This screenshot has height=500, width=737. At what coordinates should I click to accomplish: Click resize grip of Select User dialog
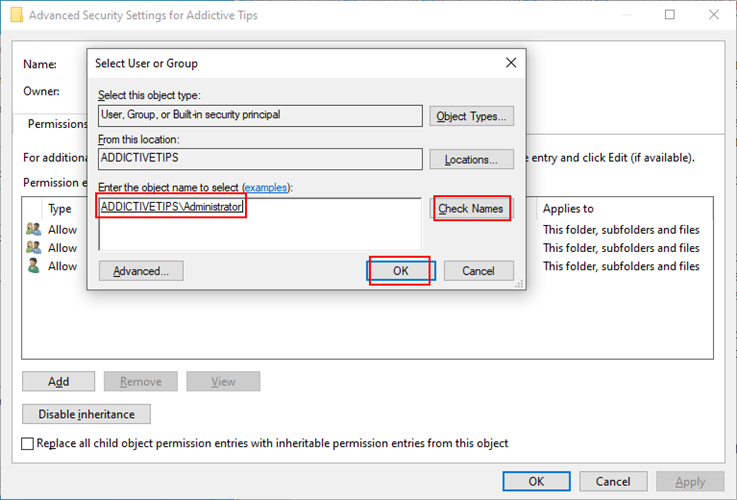coord(519,284)
